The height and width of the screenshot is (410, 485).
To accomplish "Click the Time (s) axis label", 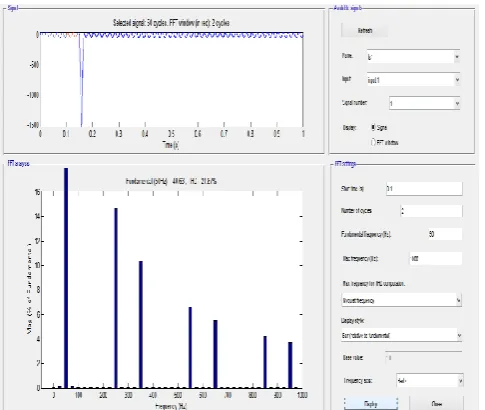I will [170, 145].
